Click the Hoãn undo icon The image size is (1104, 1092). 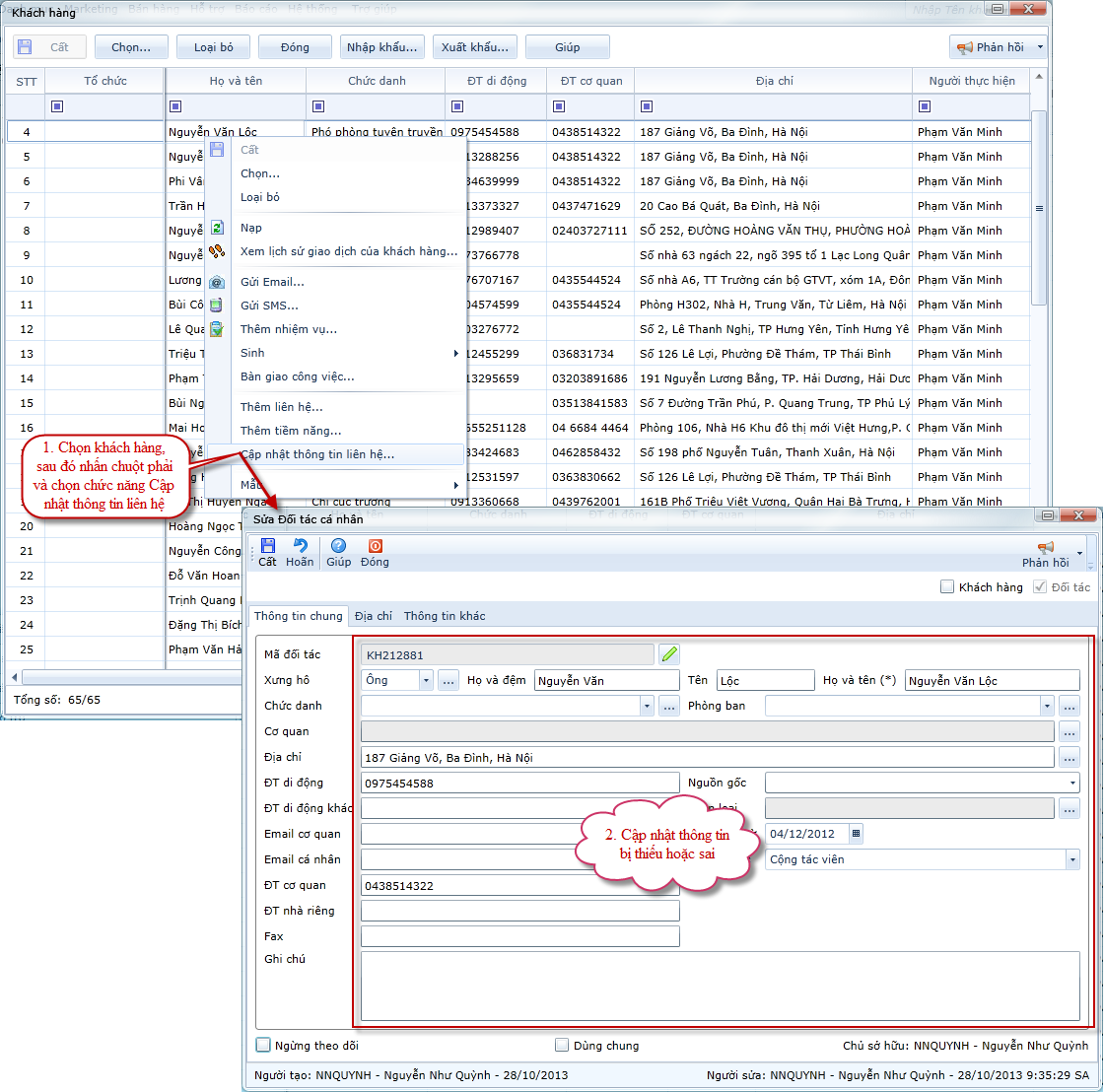coord(300,547)
